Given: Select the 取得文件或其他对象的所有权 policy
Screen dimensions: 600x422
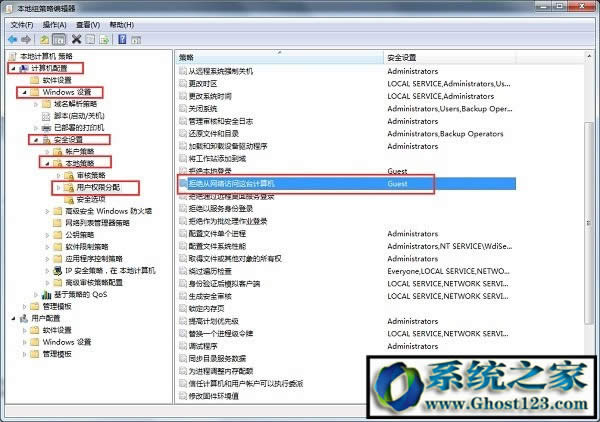Looking at the screenshot, I should point(235,259).
